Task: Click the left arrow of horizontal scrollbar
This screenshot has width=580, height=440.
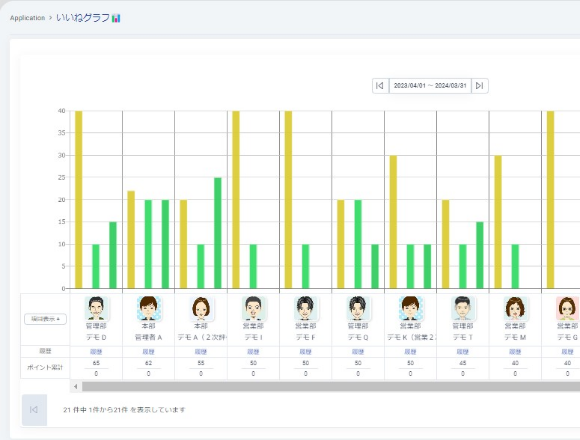Action: pos(75,387)
